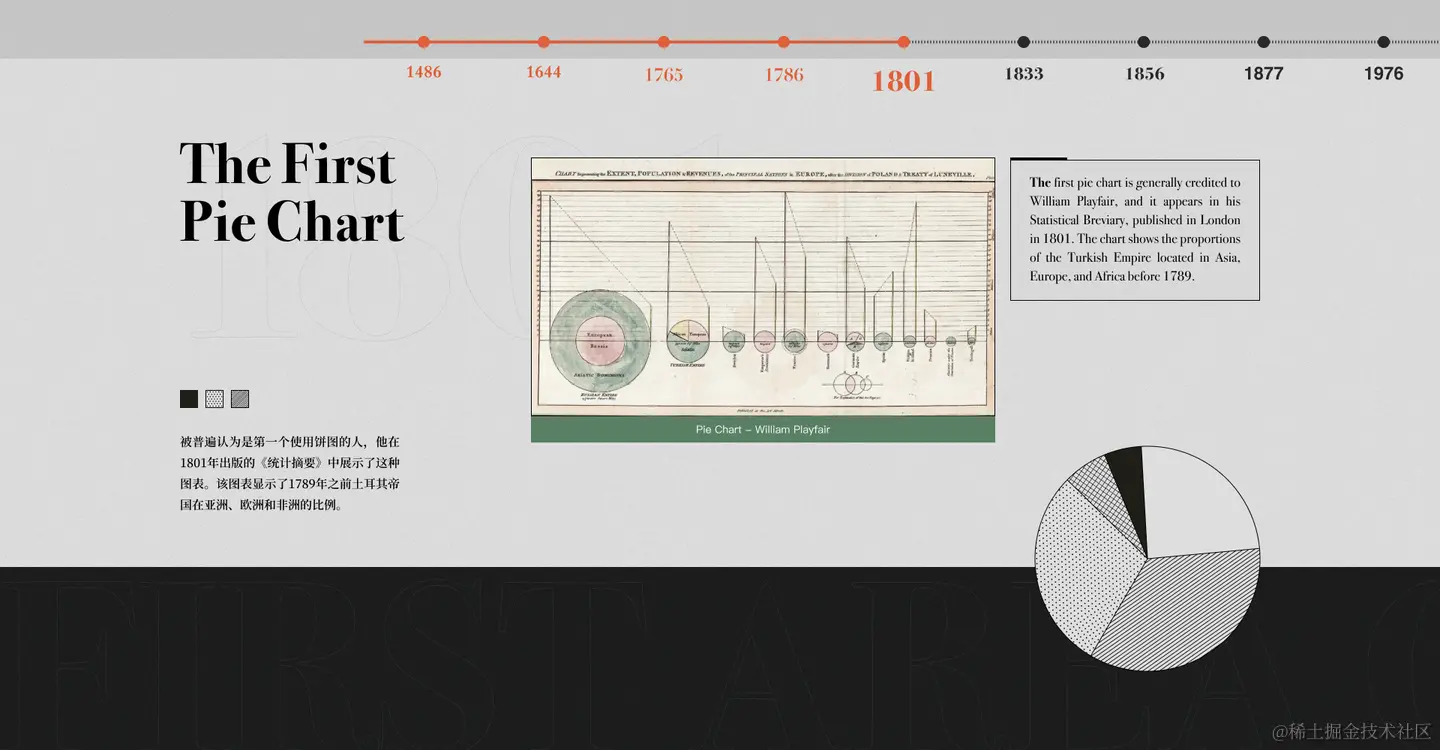Viewport: 1440px width, 750px height.
Task: Jump to the 1856 timeline dot
Action: (x=1144, y=42)
